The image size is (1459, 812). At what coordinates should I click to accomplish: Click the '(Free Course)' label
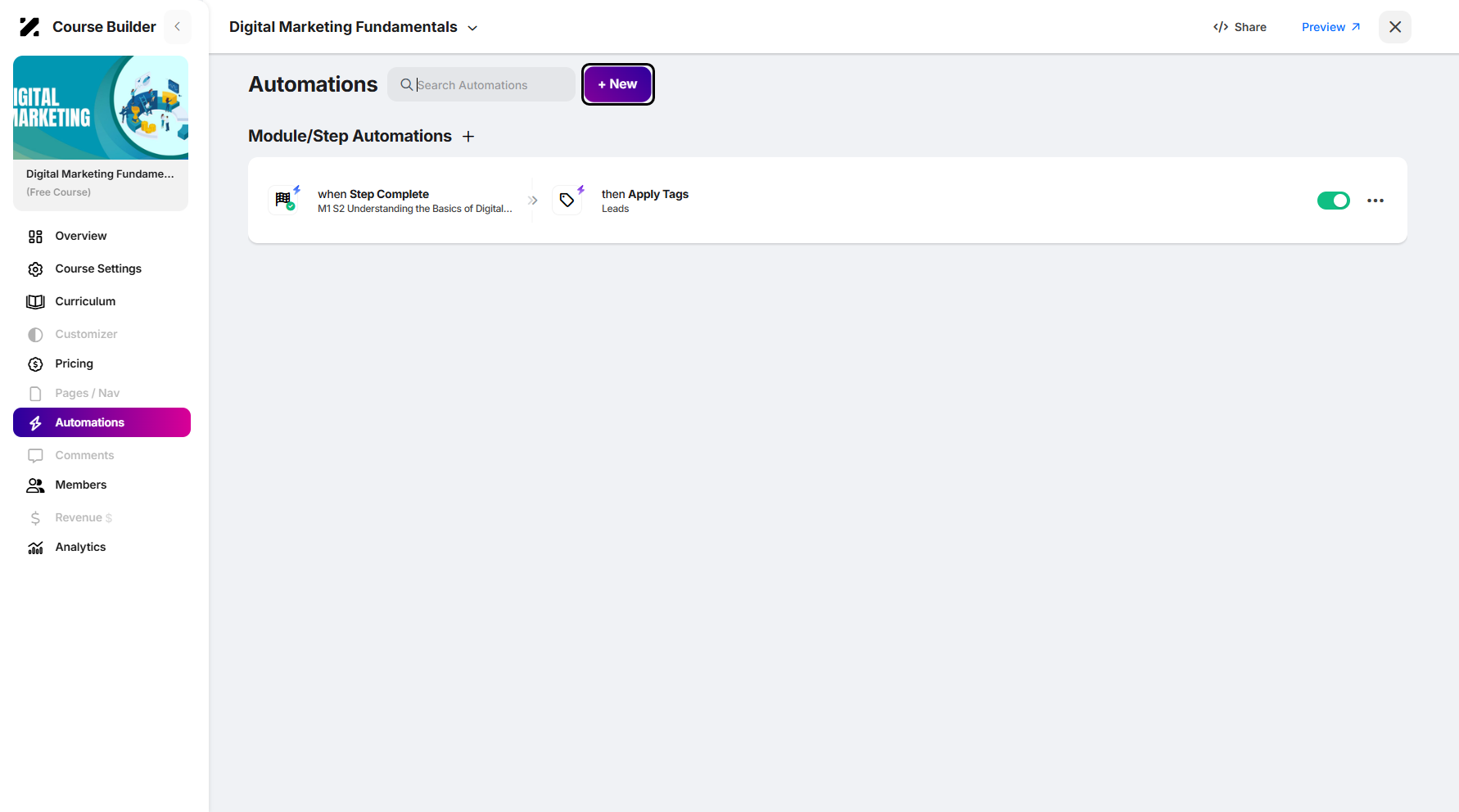(x=59, y=192)
